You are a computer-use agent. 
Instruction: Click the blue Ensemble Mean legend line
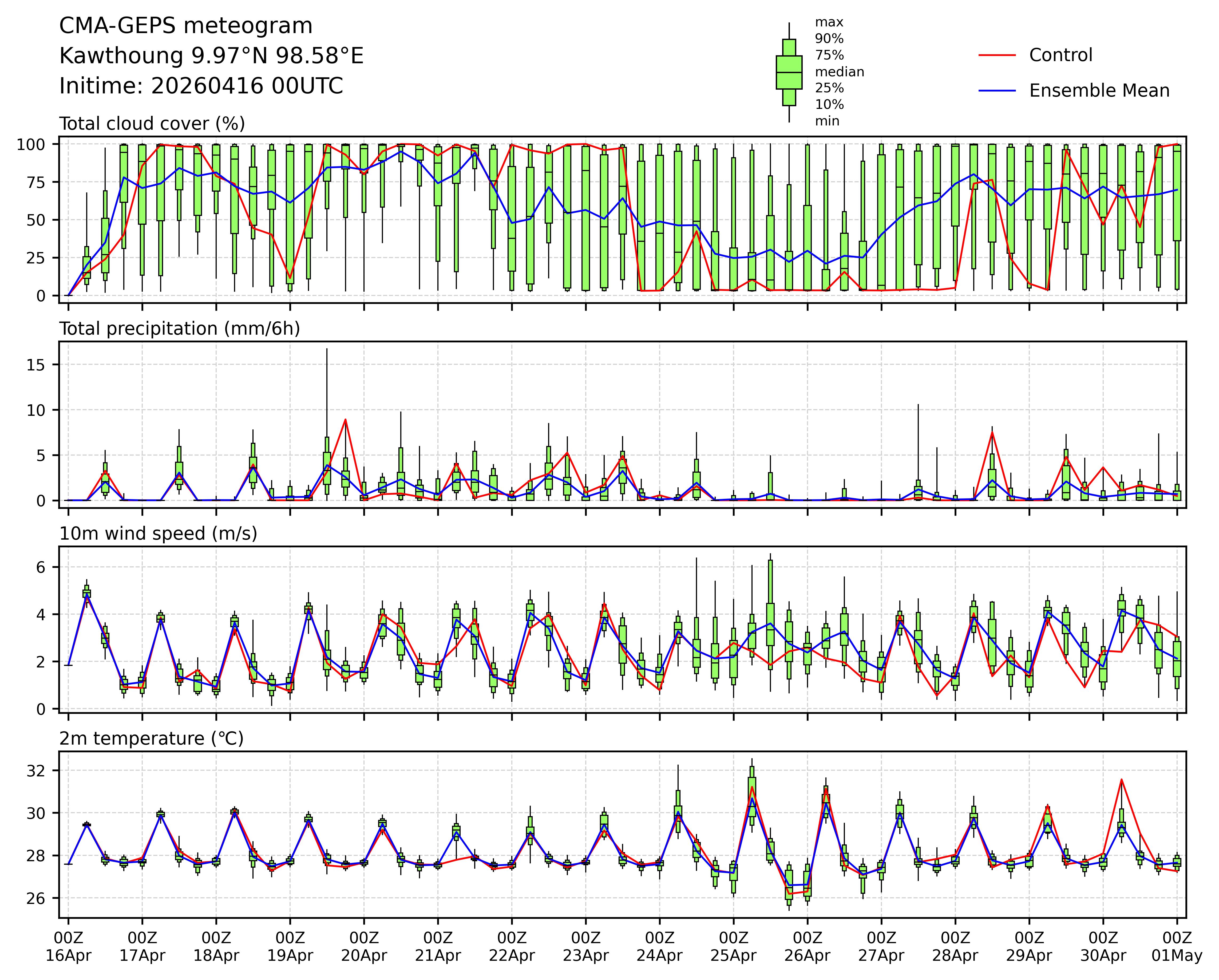[x=997, y=91]
